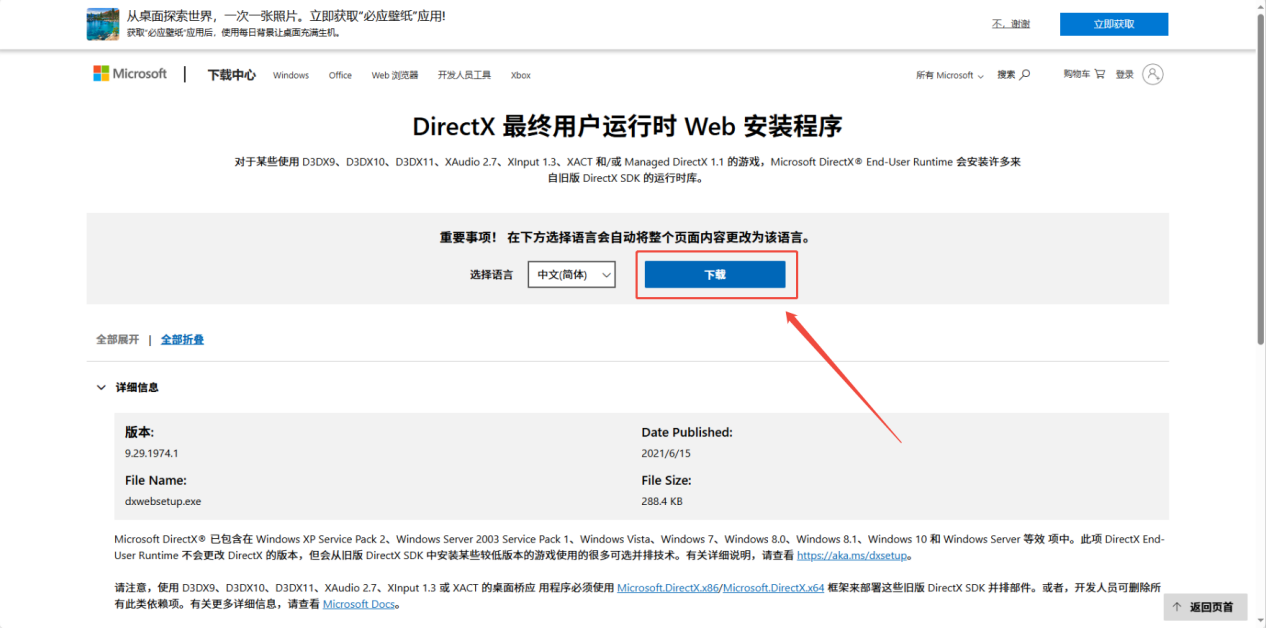Open the Office menu item
Viewport: 1266px width, 628px height.
[x=340, y=75]
